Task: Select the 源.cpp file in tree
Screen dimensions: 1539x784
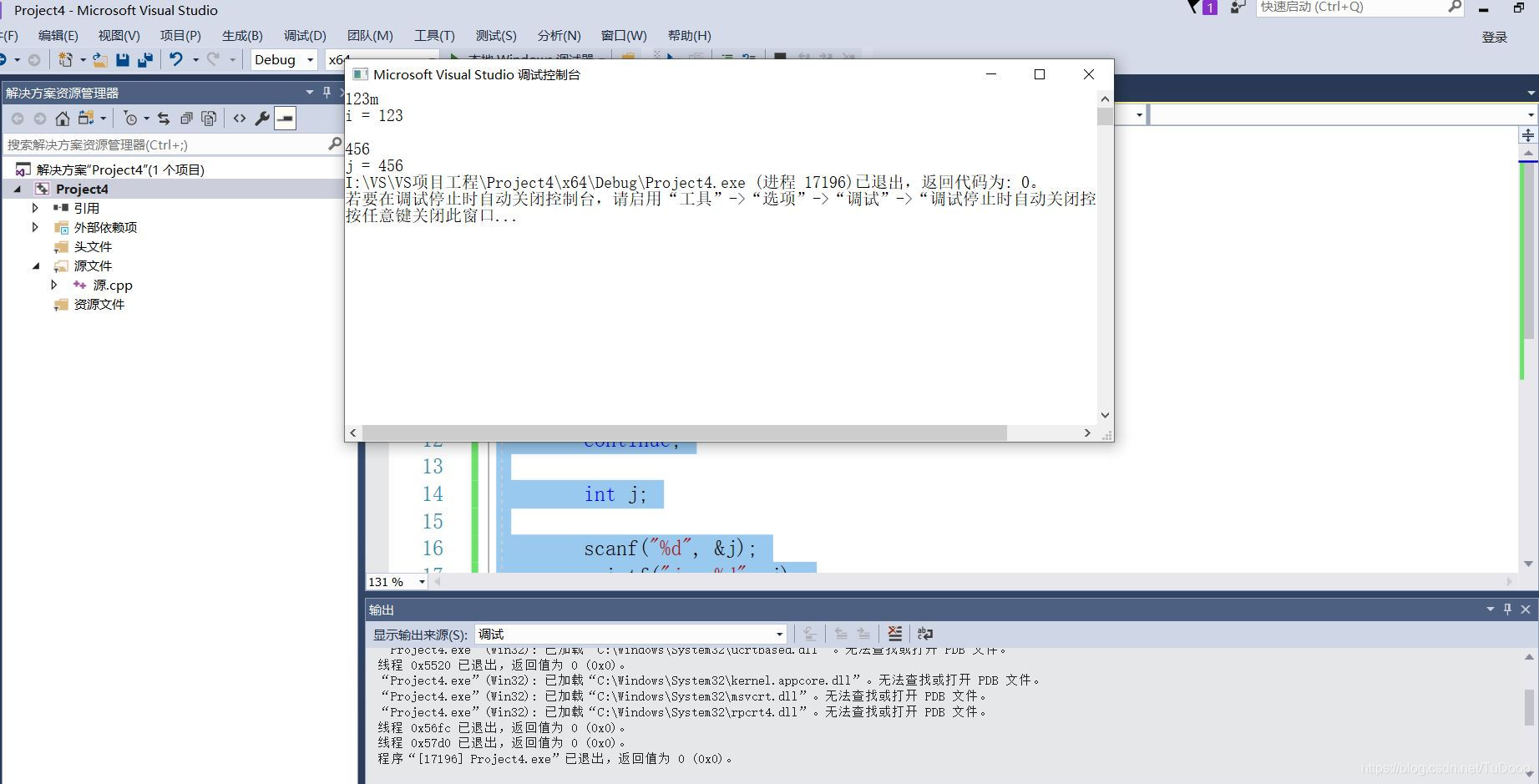Action: point(113,285)
